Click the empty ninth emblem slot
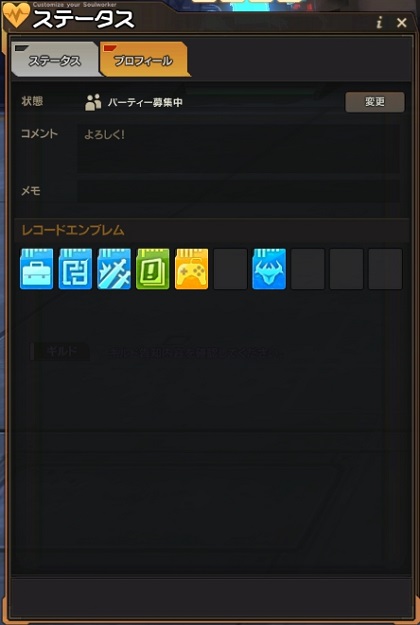420x625 pixels. pyautogui.click(x=346, y=269)
